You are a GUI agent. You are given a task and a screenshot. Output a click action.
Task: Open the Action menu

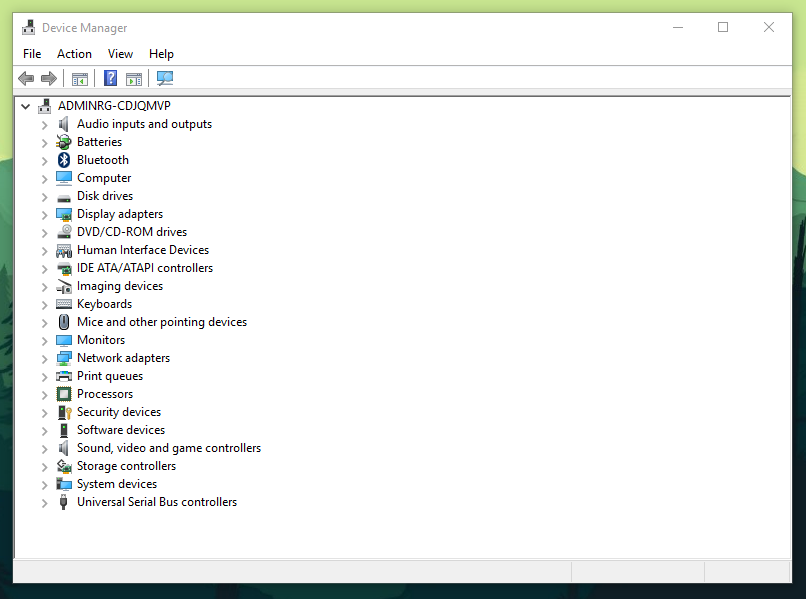click(x=74, y=54)
